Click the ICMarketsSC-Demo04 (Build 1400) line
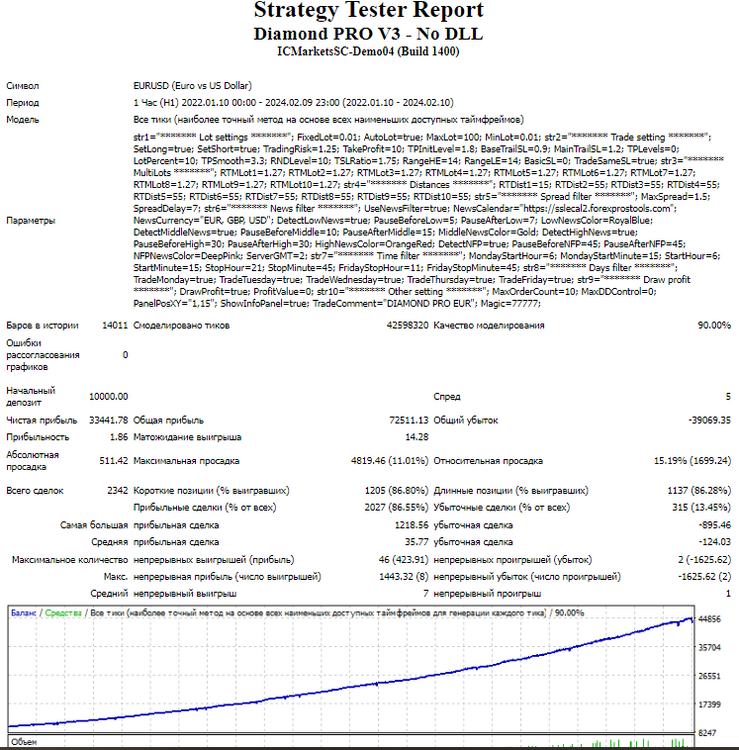Viewport: 739px width, 750px height. 368,51
